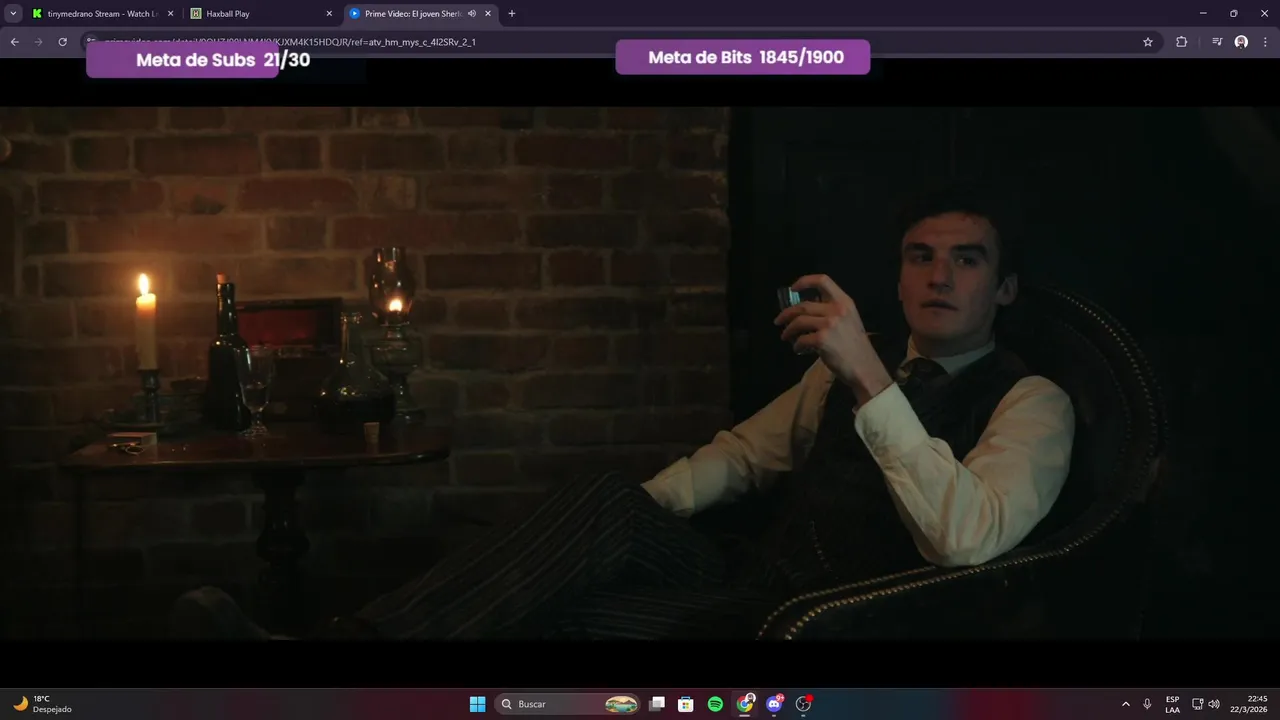Open Task View from the taskbar
Screen dimensions: 1280x720
pos(657,704)
